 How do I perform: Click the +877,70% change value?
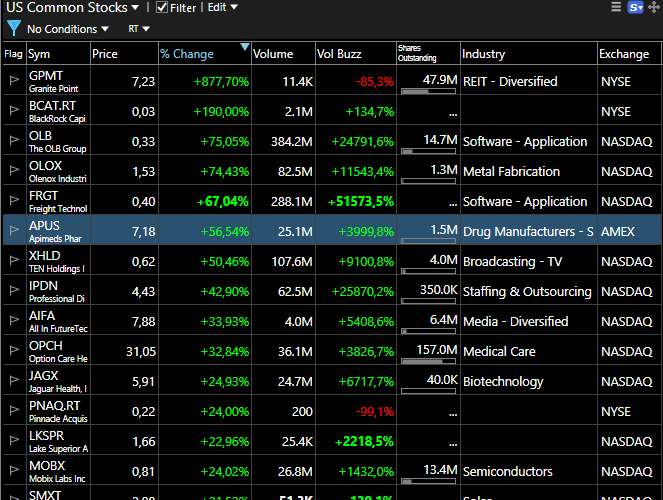221,81
